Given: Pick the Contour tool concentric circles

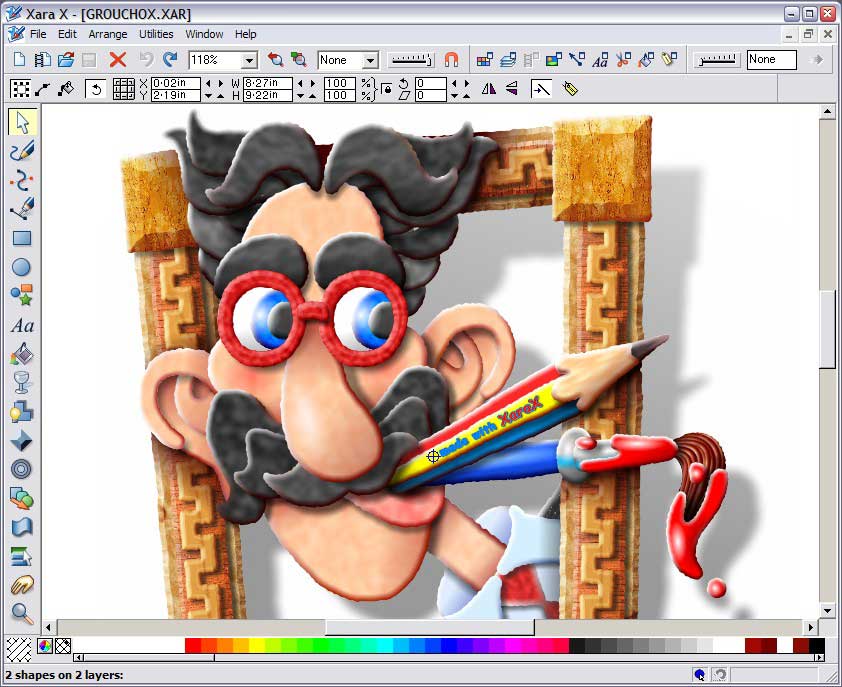Looking at the screenshot, I should [21, 469].
